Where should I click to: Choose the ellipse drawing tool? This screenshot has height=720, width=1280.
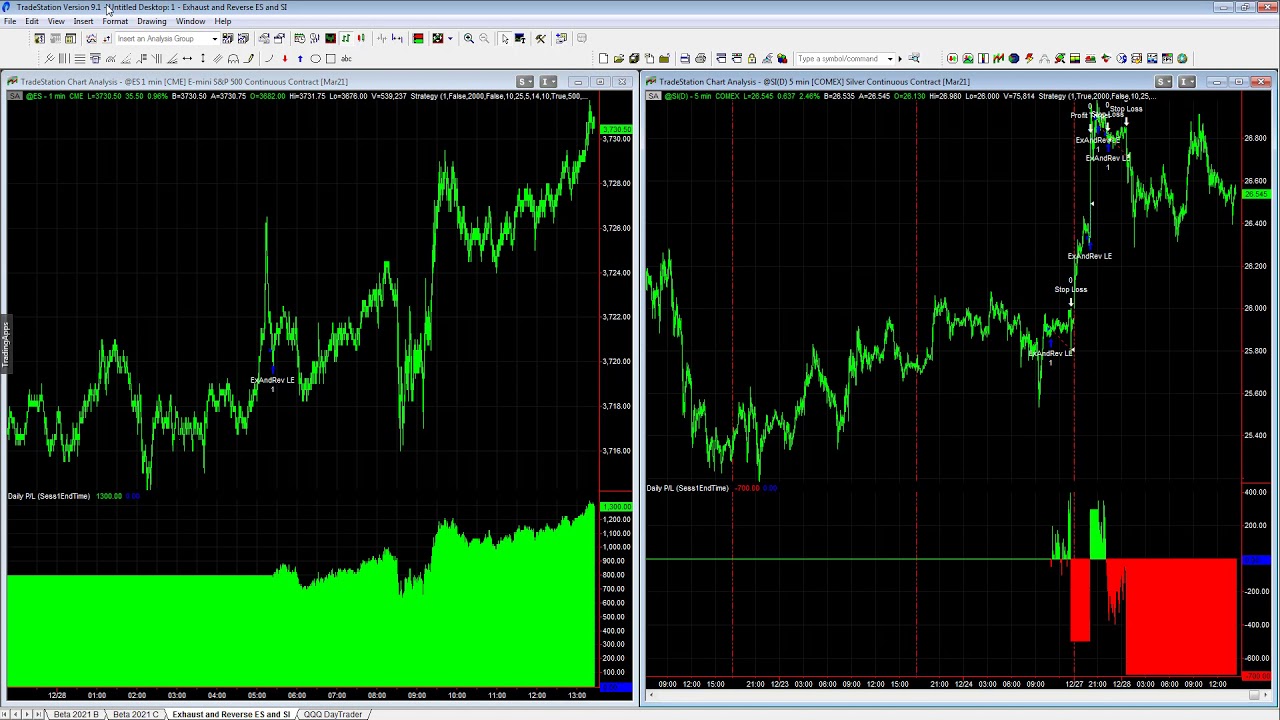315,58
